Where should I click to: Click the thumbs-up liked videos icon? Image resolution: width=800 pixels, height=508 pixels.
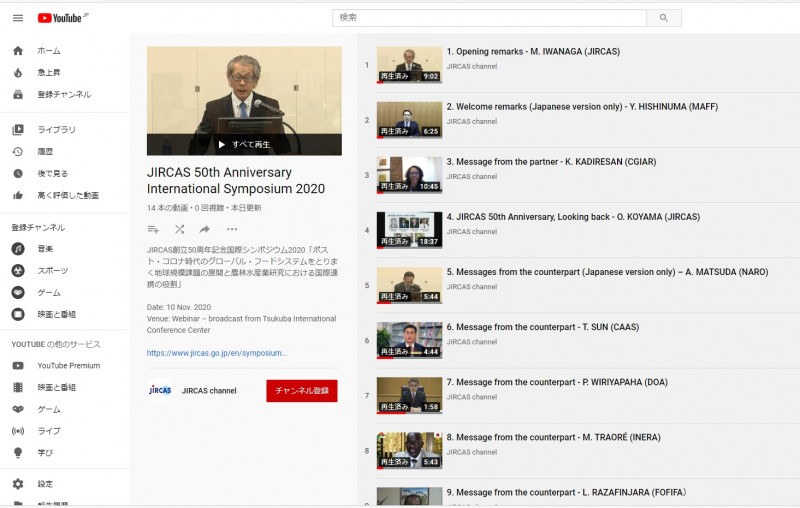tap(18, 195)
